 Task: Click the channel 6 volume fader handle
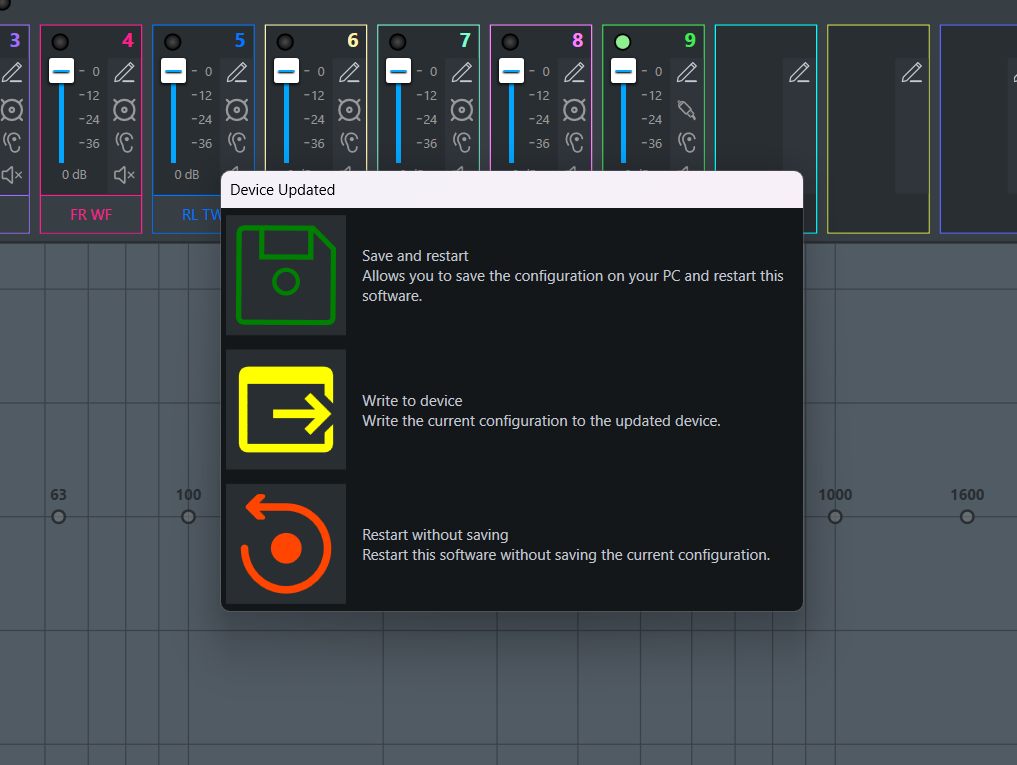(286, 71)
